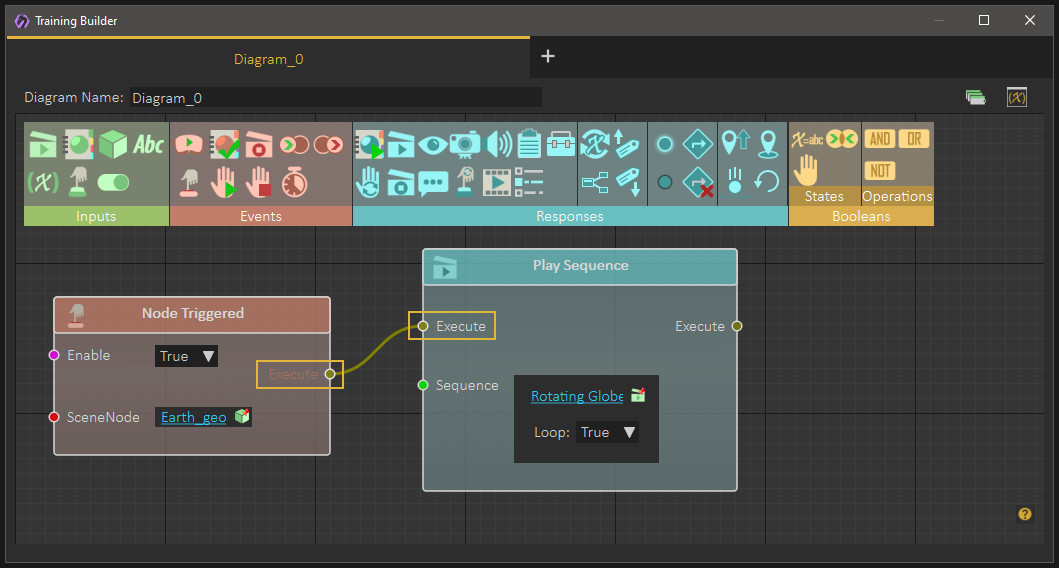Image resolution: width=1059 pixels, height=568 pixels.
Task: Pick the green globe notebook input icon
Action: (78, 144)
